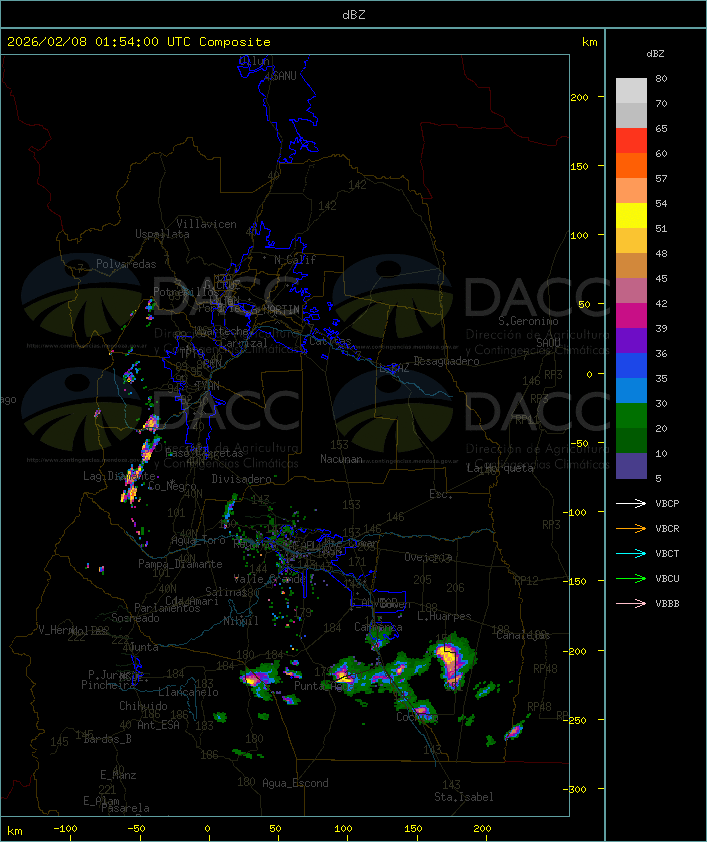Click the Desaguadero place label
The width and height of the screenshot is (707, 842).
446,361
